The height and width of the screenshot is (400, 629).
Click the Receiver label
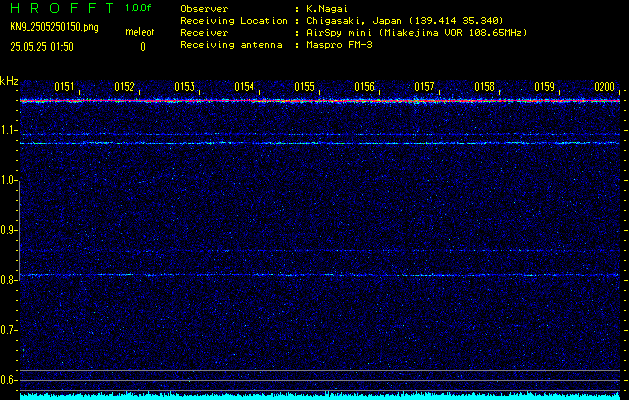pos(204,33)
